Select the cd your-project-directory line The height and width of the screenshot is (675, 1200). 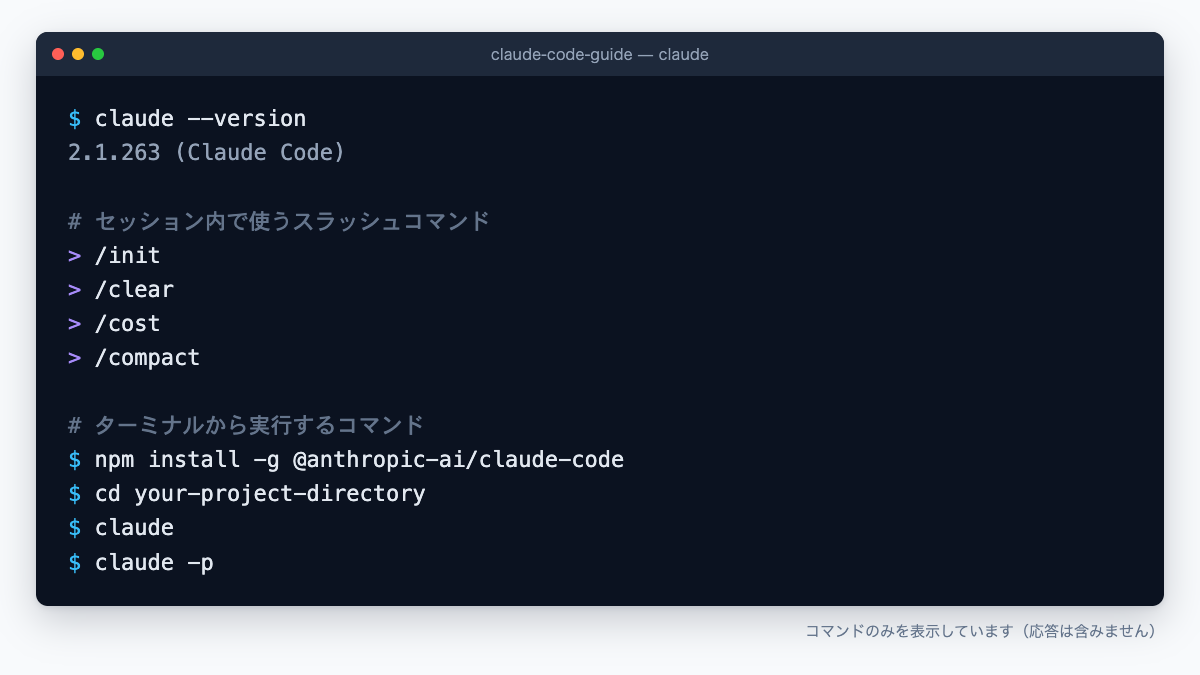(x=247, y=494)
